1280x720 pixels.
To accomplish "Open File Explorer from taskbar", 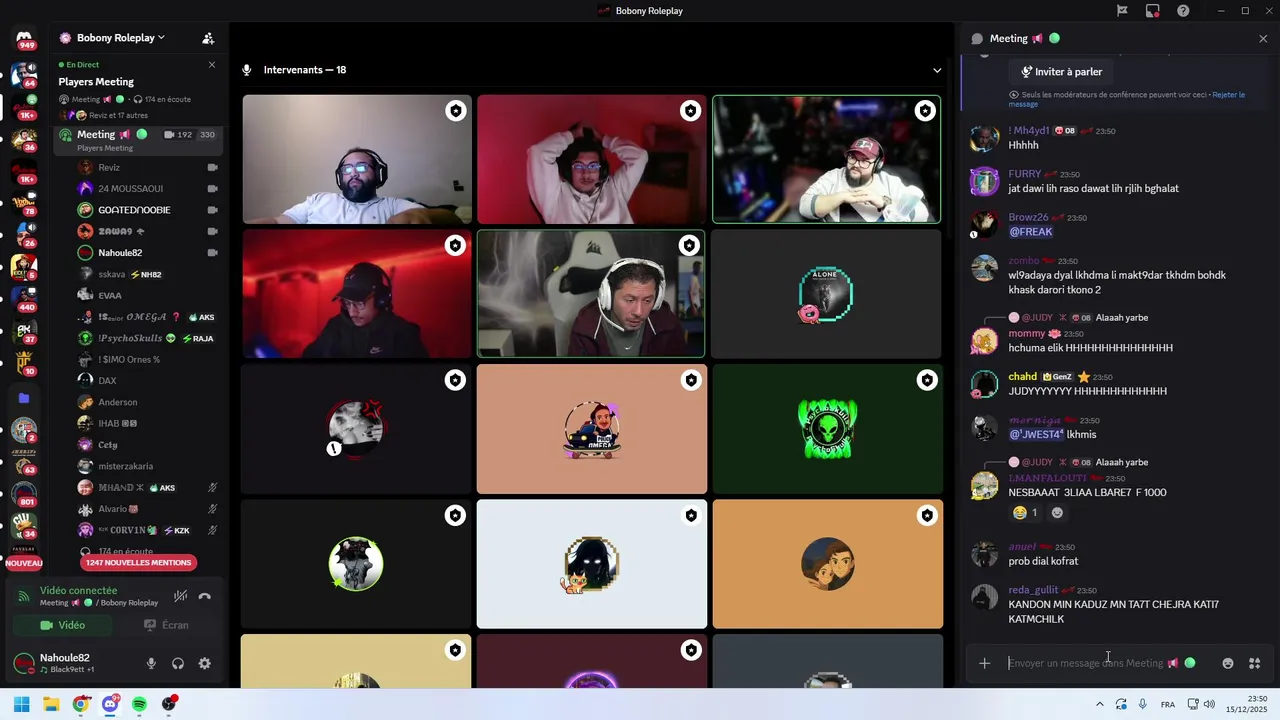I will [x=51, y=704].
